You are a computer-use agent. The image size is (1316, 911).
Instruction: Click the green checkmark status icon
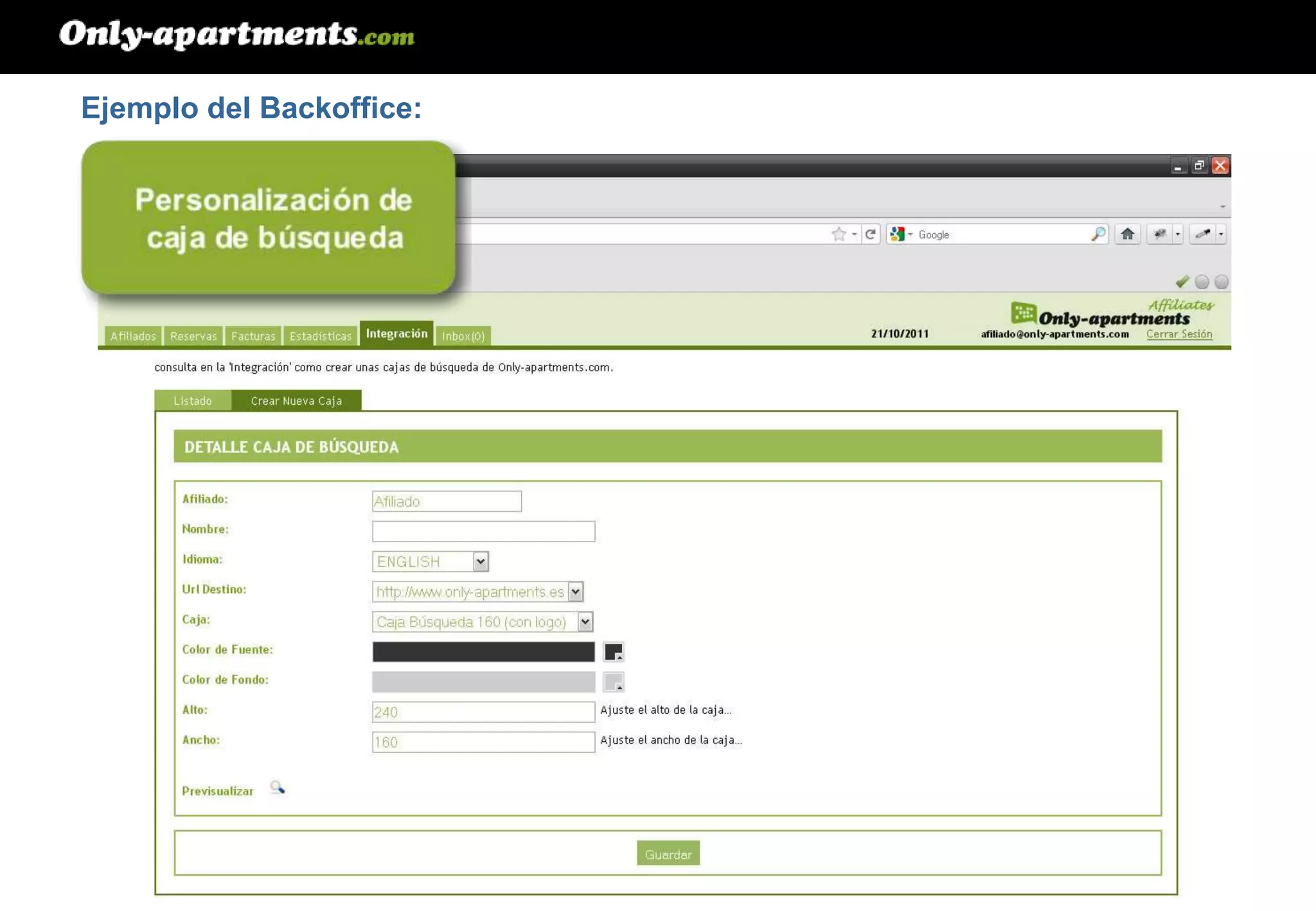[x=1182, y=281]
